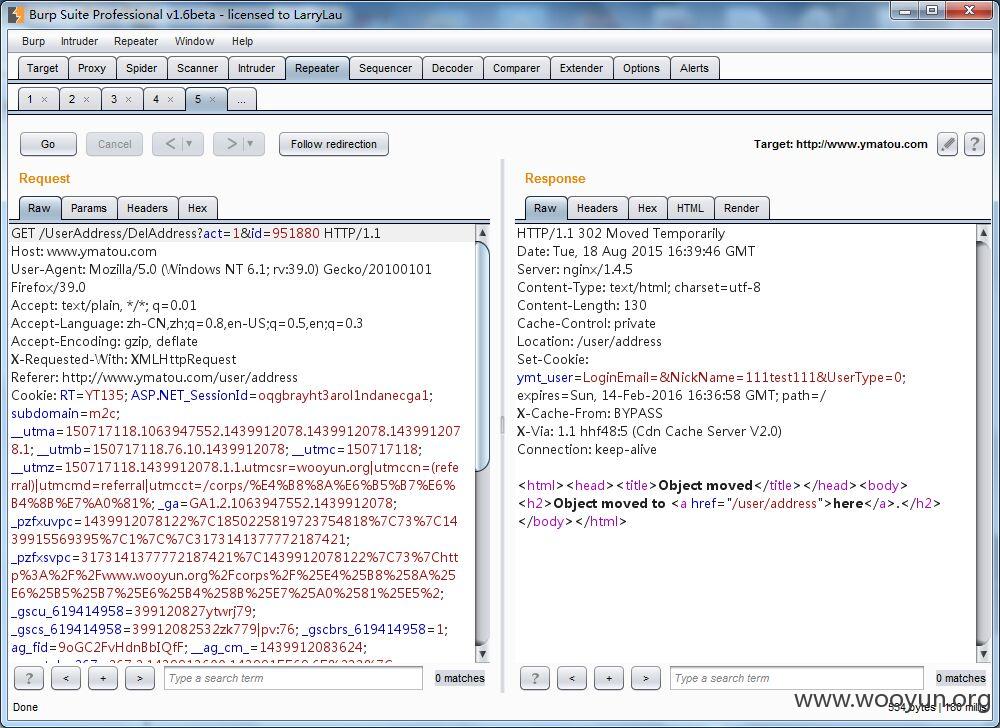Switch to the Sequencer tool tab
Viewport: 1000px width, 728px height.
pos(385,68)
